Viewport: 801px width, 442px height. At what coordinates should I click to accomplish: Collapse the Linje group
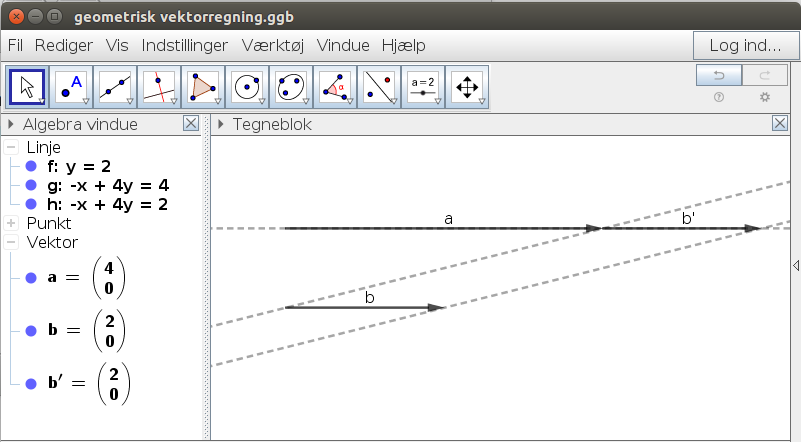[11, 147]
